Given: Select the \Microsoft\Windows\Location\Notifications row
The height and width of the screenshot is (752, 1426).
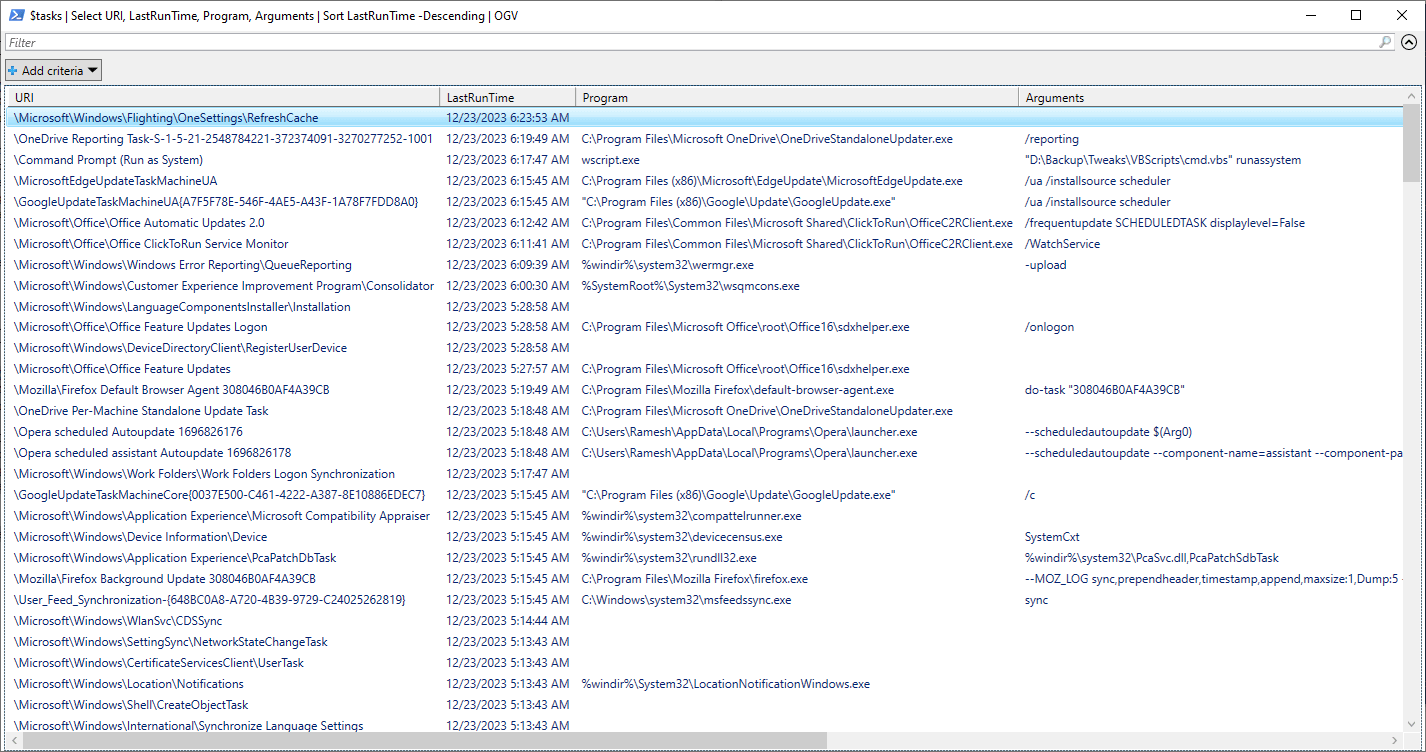Looking at the screenshot, I should (x=705, y=684).
